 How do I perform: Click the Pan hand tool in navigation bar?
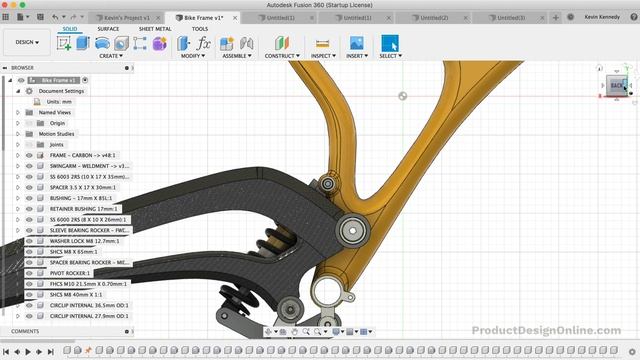click(295, 331)
